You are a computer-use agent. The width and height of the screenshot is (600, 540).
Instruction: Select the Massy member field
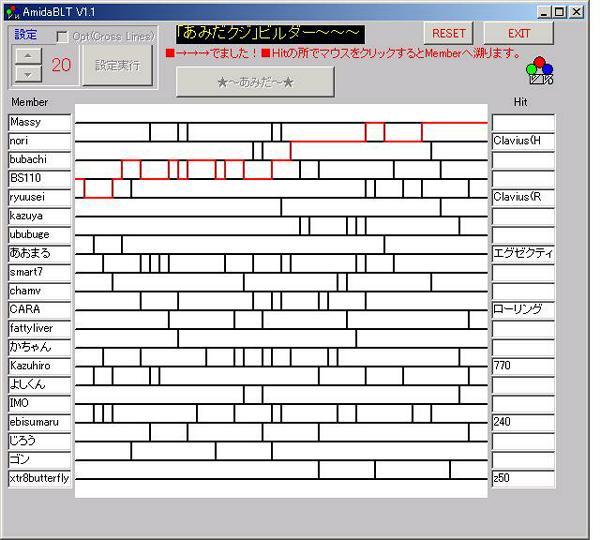tap(40, 122)
